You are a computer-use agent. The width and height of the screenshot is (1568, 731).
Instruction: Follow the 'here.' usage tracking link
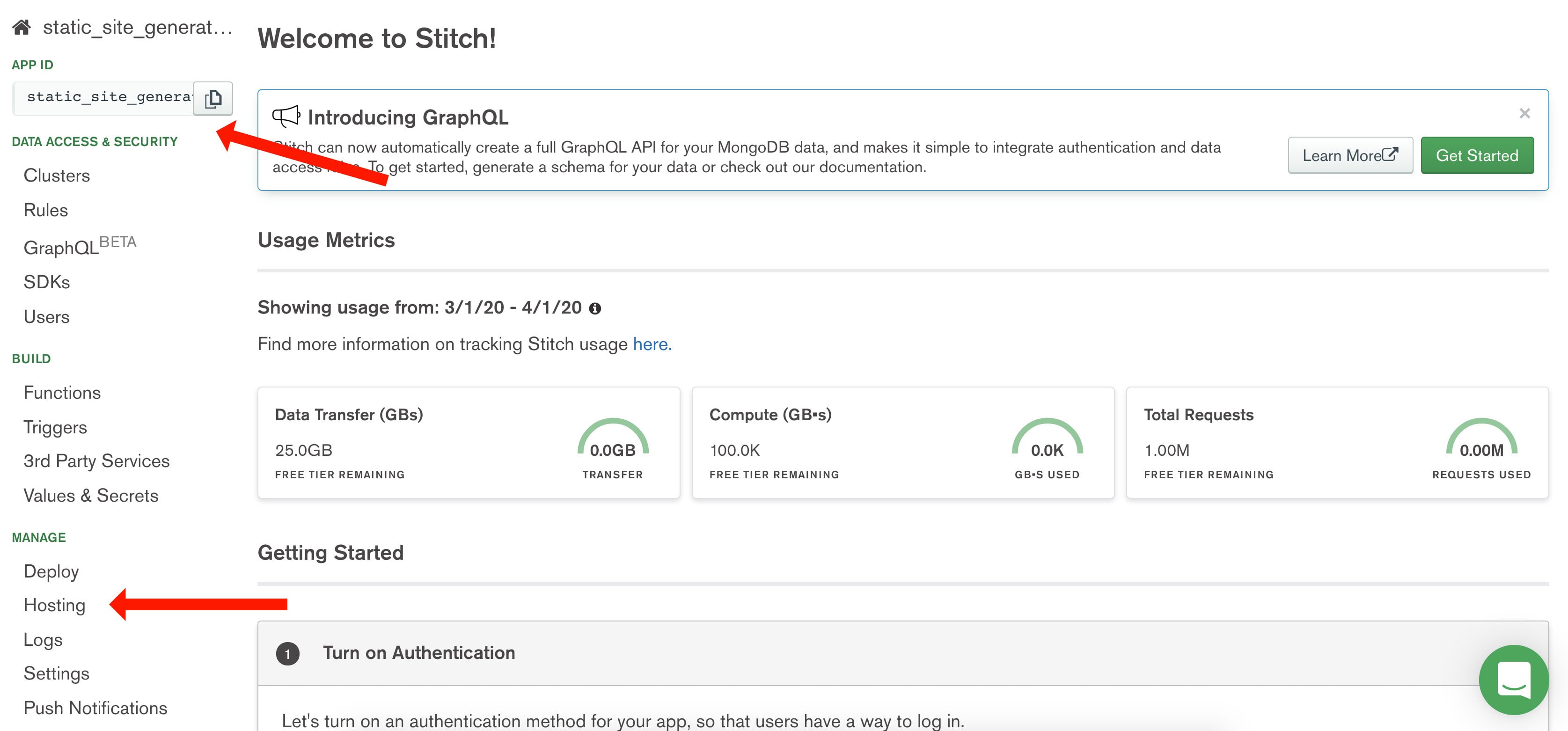(652, 344)
